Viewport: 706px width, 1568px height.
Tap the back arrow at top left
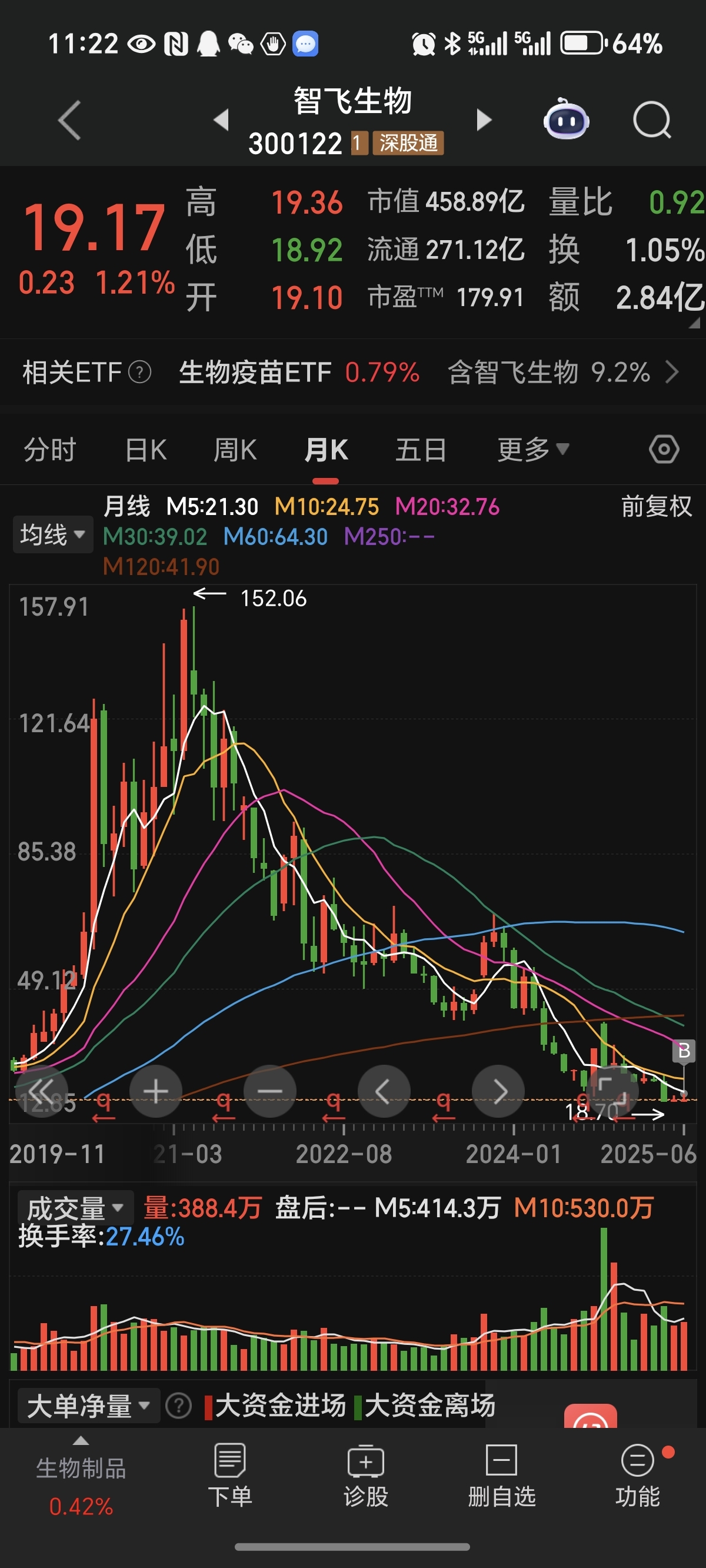pyautogui.click(x=69, y=120)
